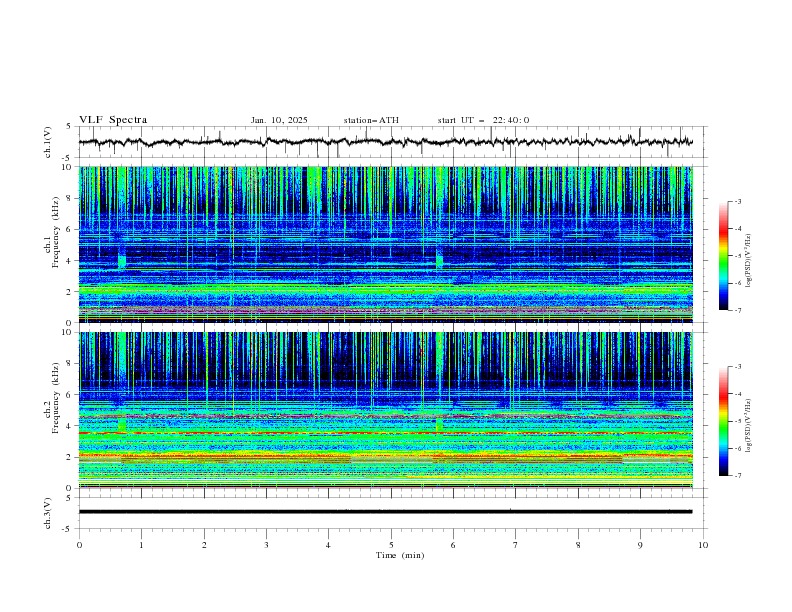
Task: Click the time axis tick label '10'
Action: pos(703,545)
